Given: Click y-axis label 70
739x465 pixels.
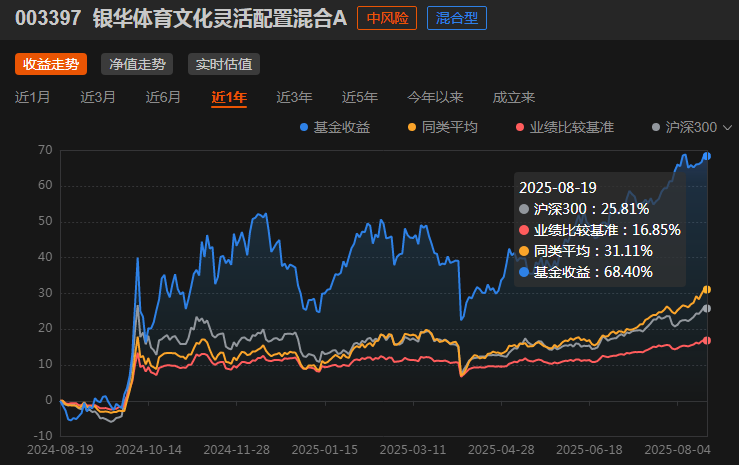Looking at the screenshot, I should pos(45,150).
